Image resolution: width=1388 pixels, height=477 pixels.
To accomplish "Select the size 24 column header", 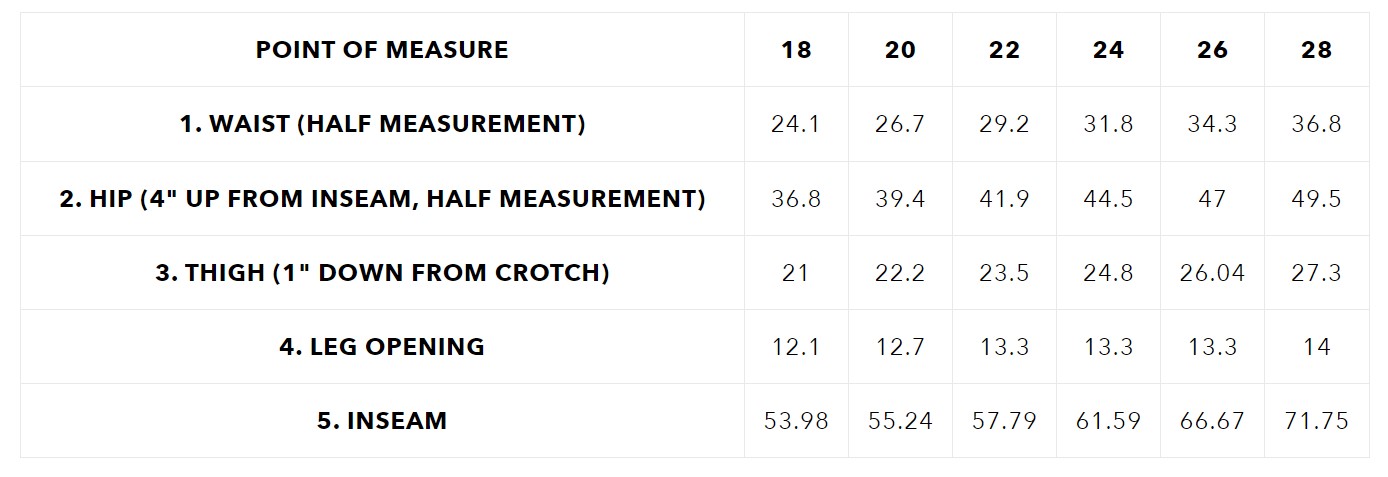I will tap(1108, 50).
